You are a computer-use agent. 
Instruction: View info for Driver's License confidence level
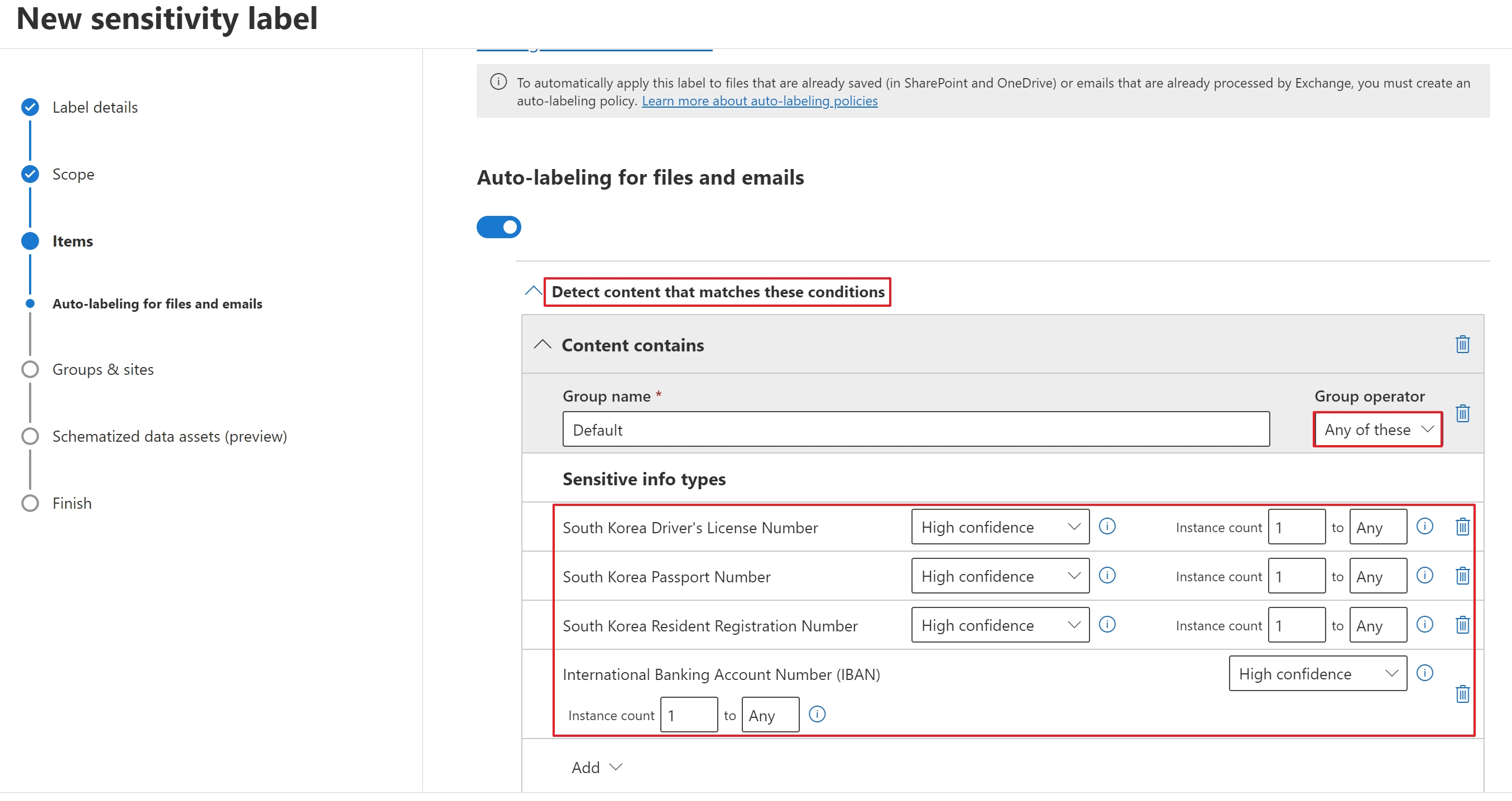click(1107, 527)
